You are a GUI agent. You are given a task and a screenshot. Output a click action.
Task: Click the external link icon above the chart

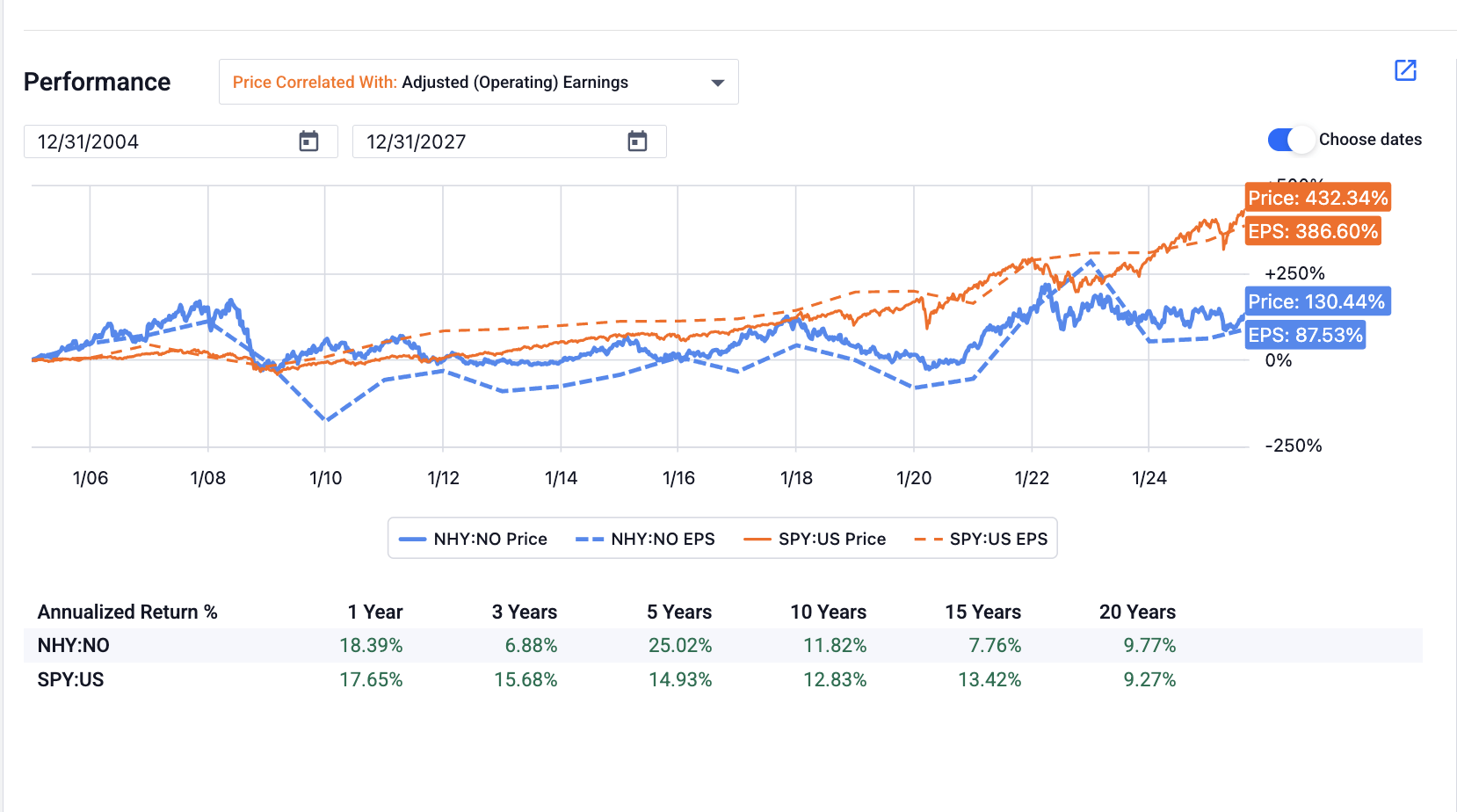click(1405, 70)
